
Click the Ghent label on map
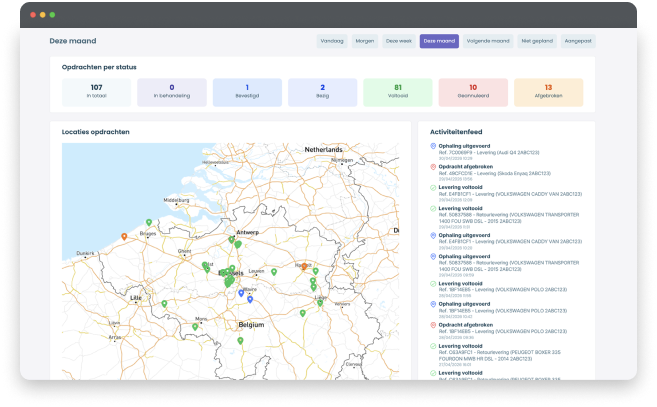(185, 251)
